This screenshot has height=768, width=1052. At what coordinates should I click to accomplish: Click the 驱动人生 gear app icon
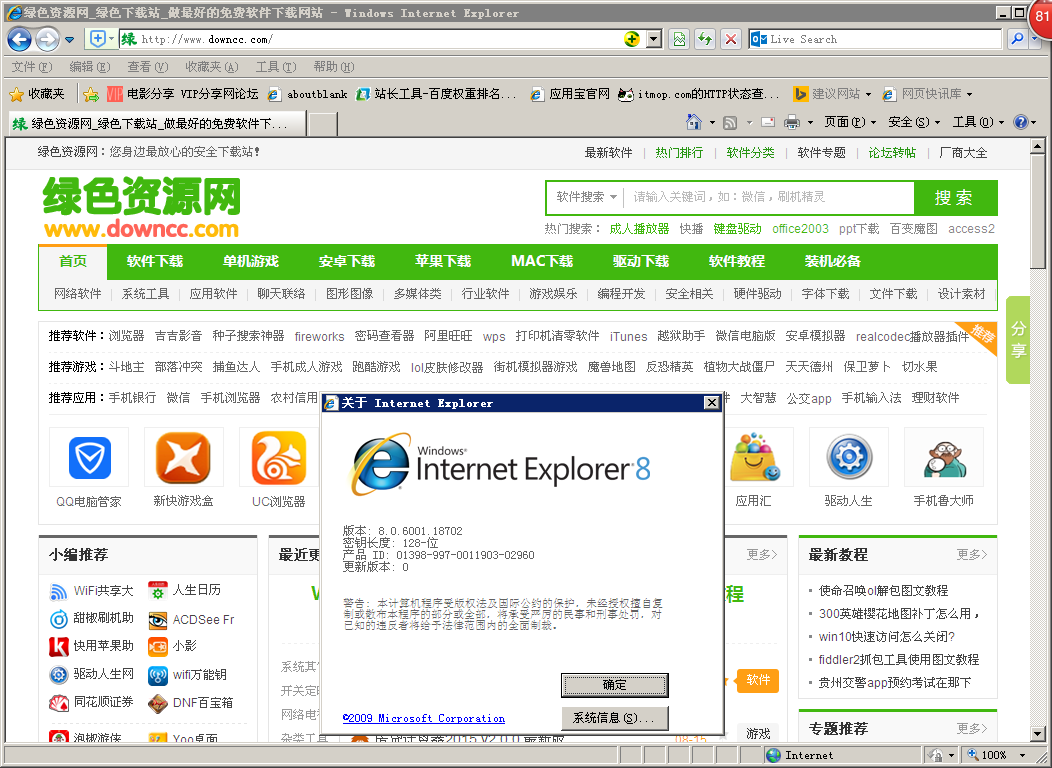click(x=848, y=458)
